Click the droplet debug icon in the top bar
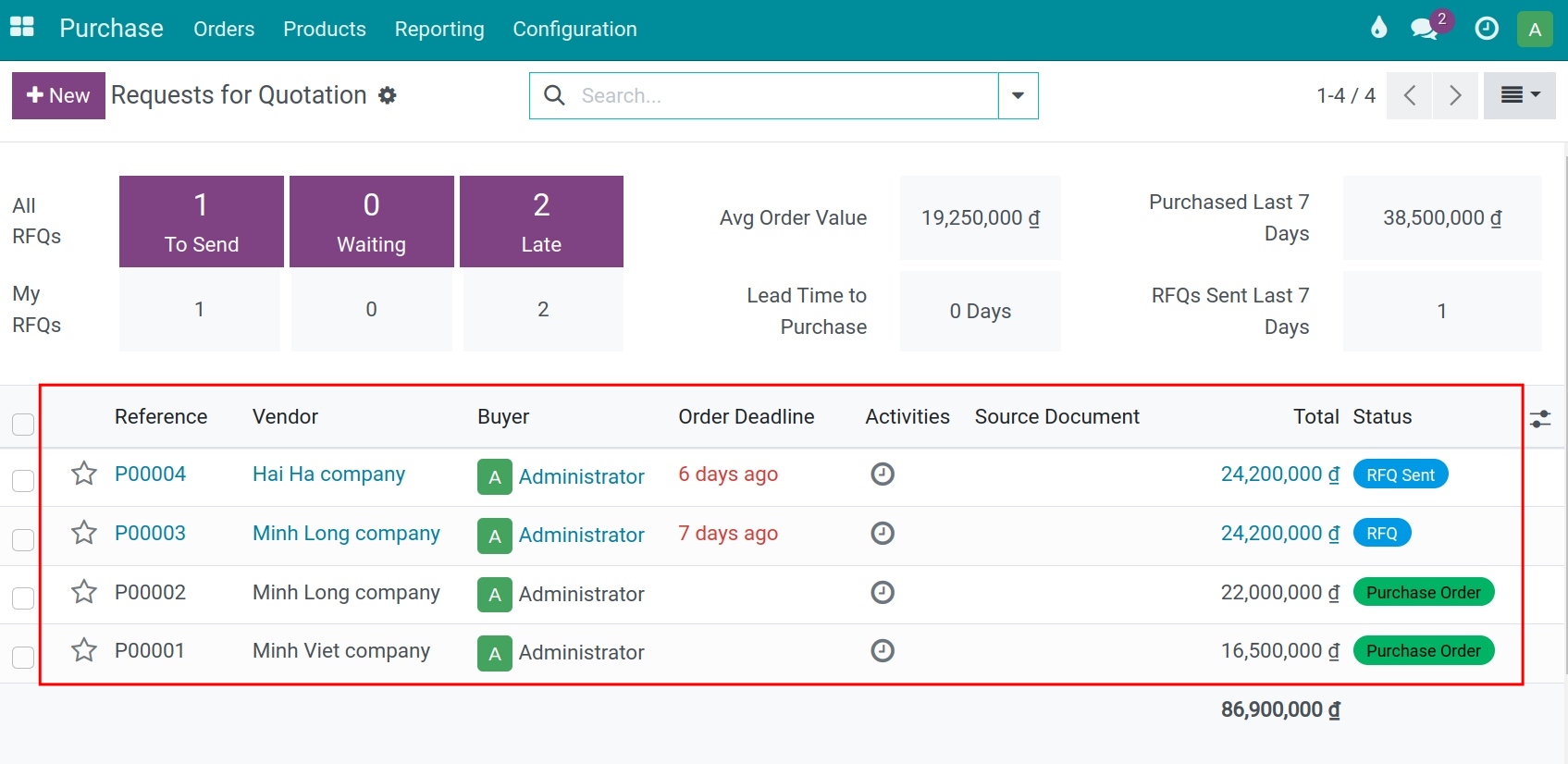The height and width of the screenshot is (764, 1568). click(1378, 28)
